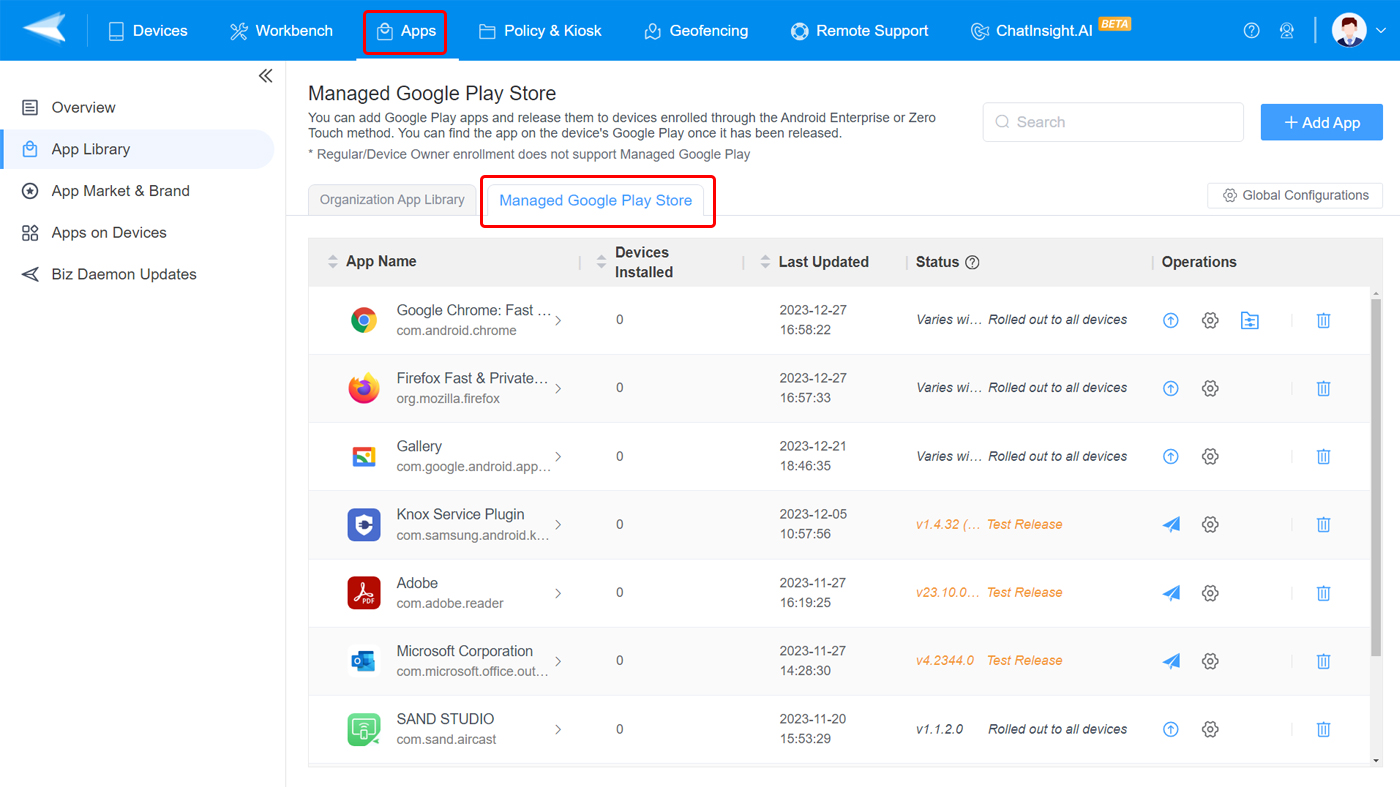The height and width of the screenshot is (787, 1400).
Task: Open settings gear for Knox Service Plugin
Action: pos(1210,524)
